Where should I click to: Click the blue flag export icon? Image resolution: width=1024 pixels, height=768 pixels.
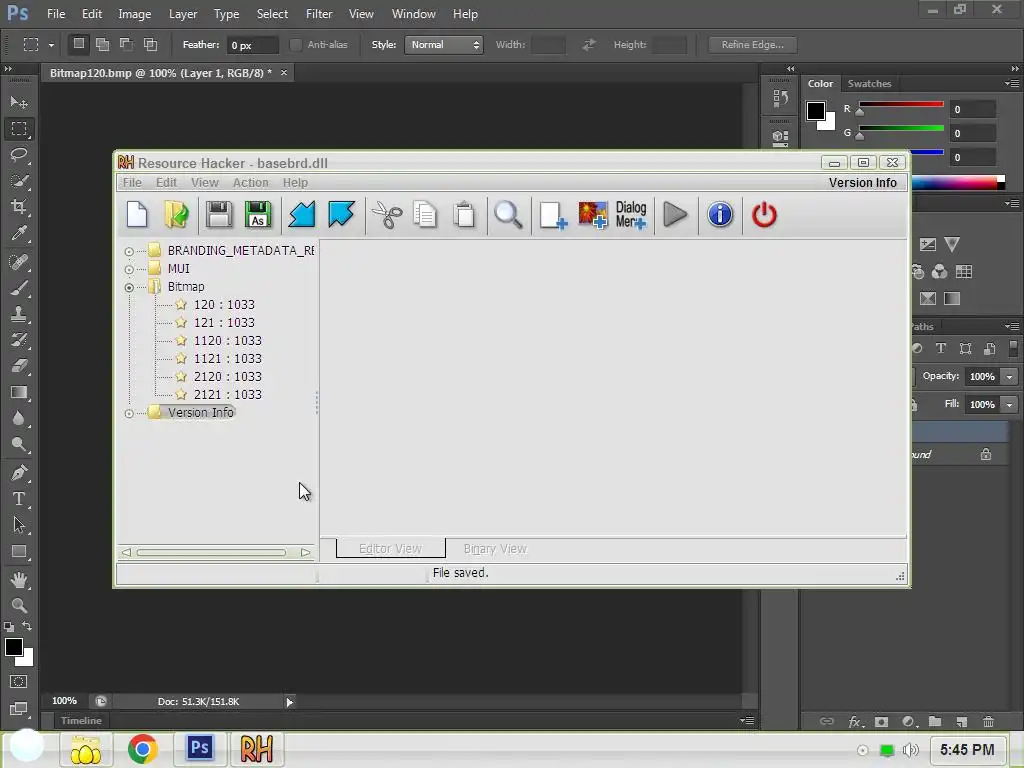point(341,215)
